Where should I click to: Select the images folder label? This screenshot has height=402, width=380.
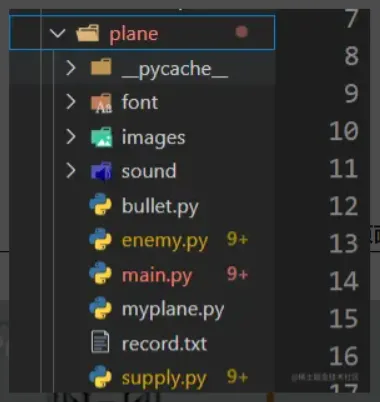coord(153,138)
